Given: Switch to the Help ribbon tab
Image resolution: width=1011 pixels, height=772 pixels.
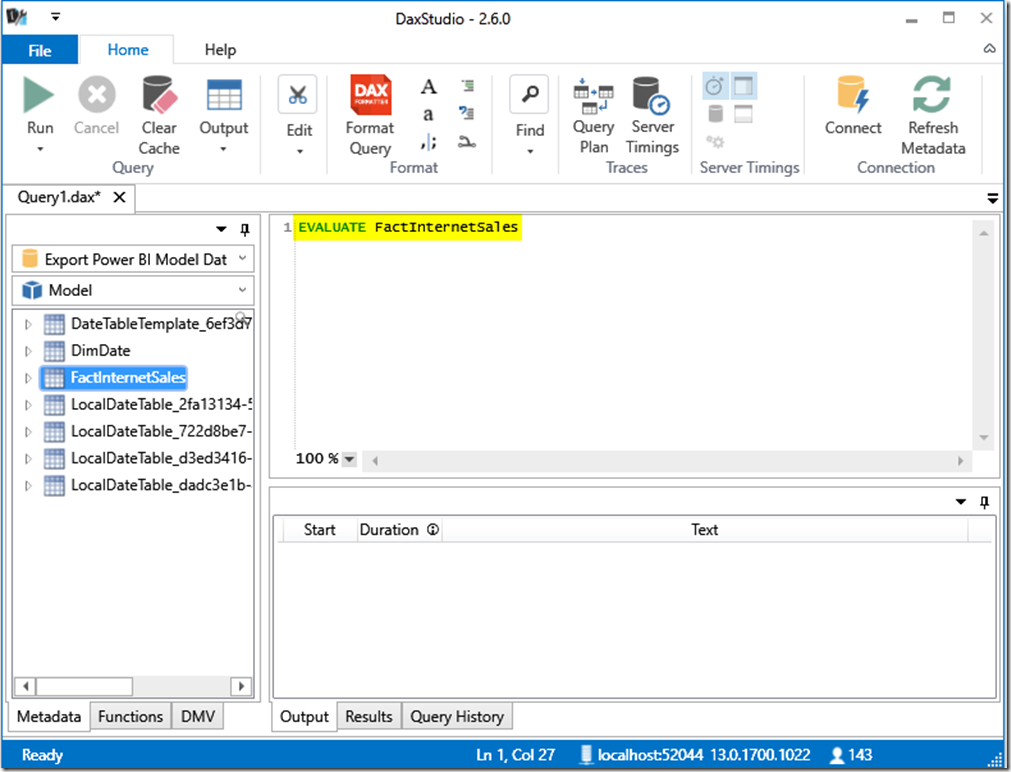Looking at the screenshot, I should 221,50.
